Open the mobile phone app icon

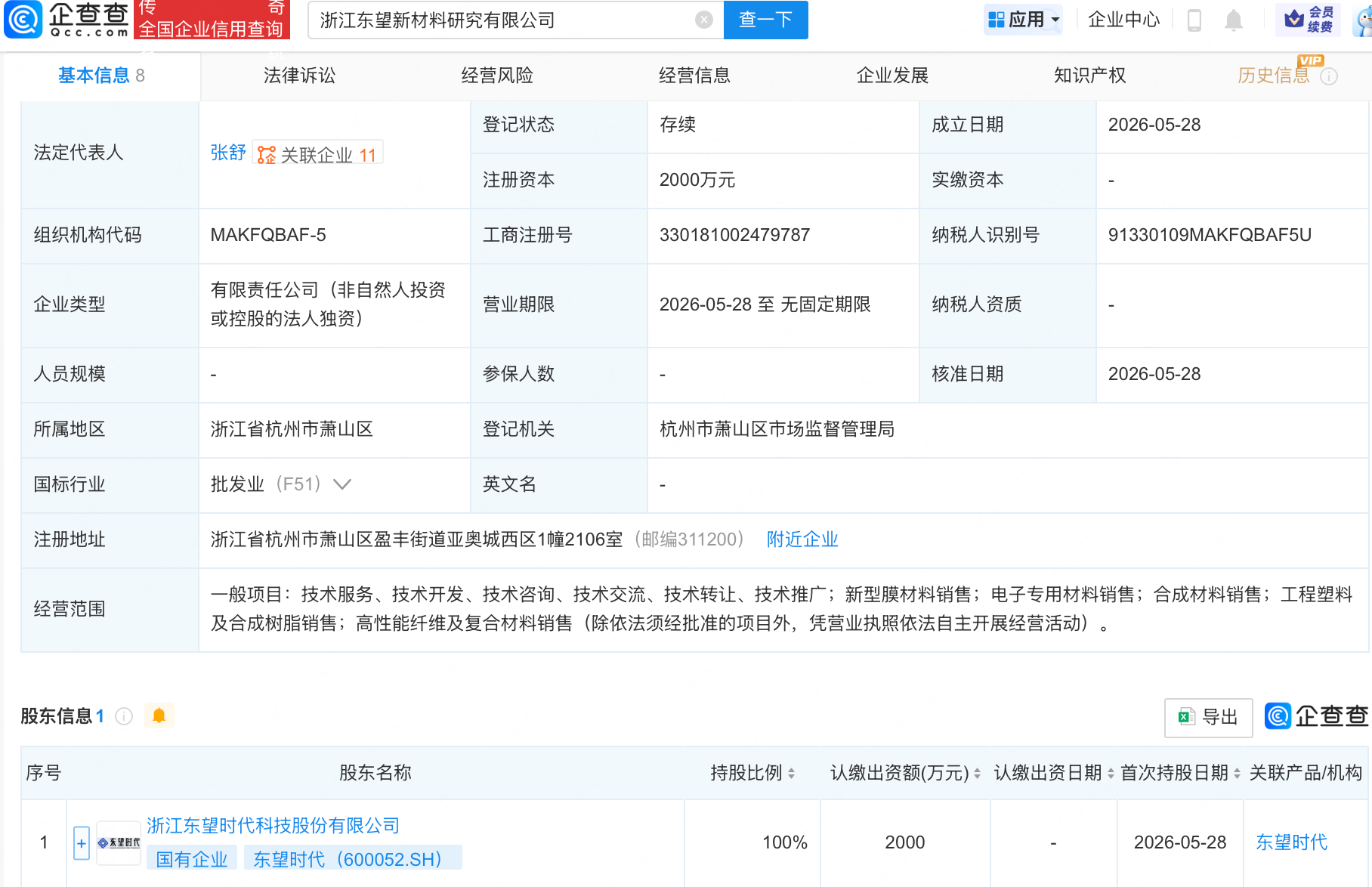click(x=1194, y=20)
